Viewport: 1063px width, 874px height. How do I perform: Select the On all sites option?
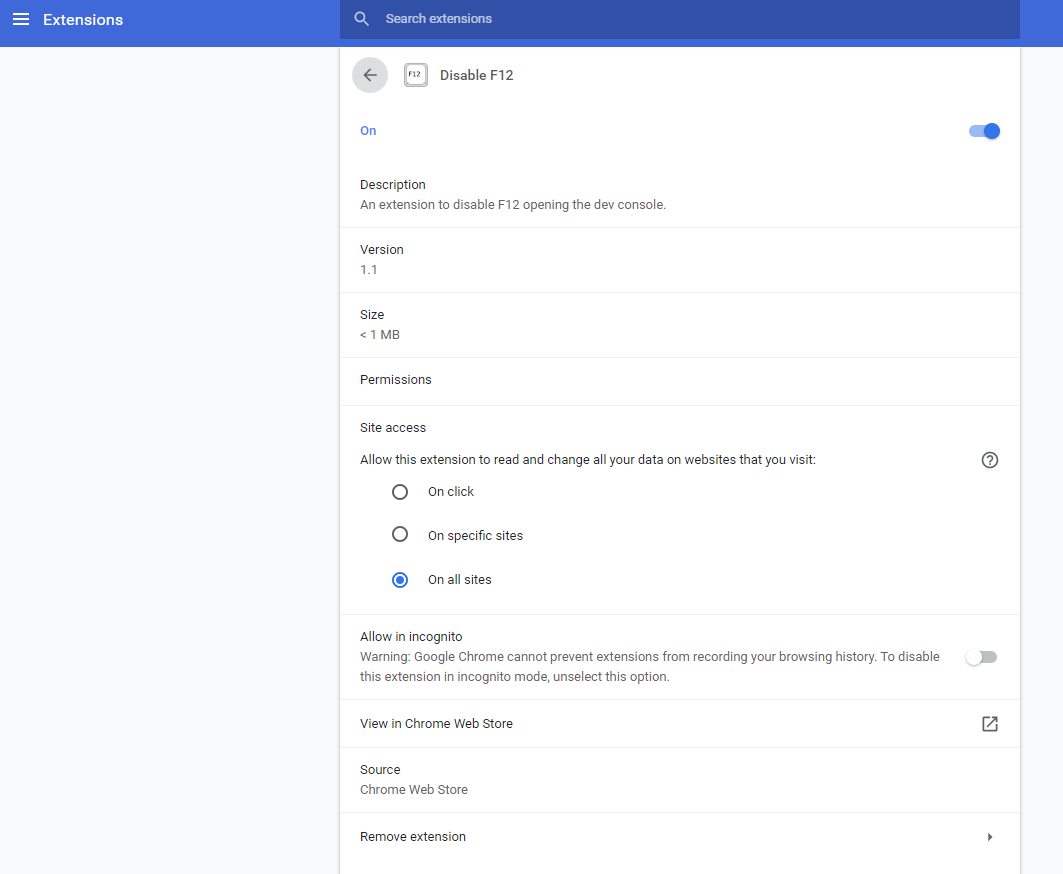(x=400, y=580)
